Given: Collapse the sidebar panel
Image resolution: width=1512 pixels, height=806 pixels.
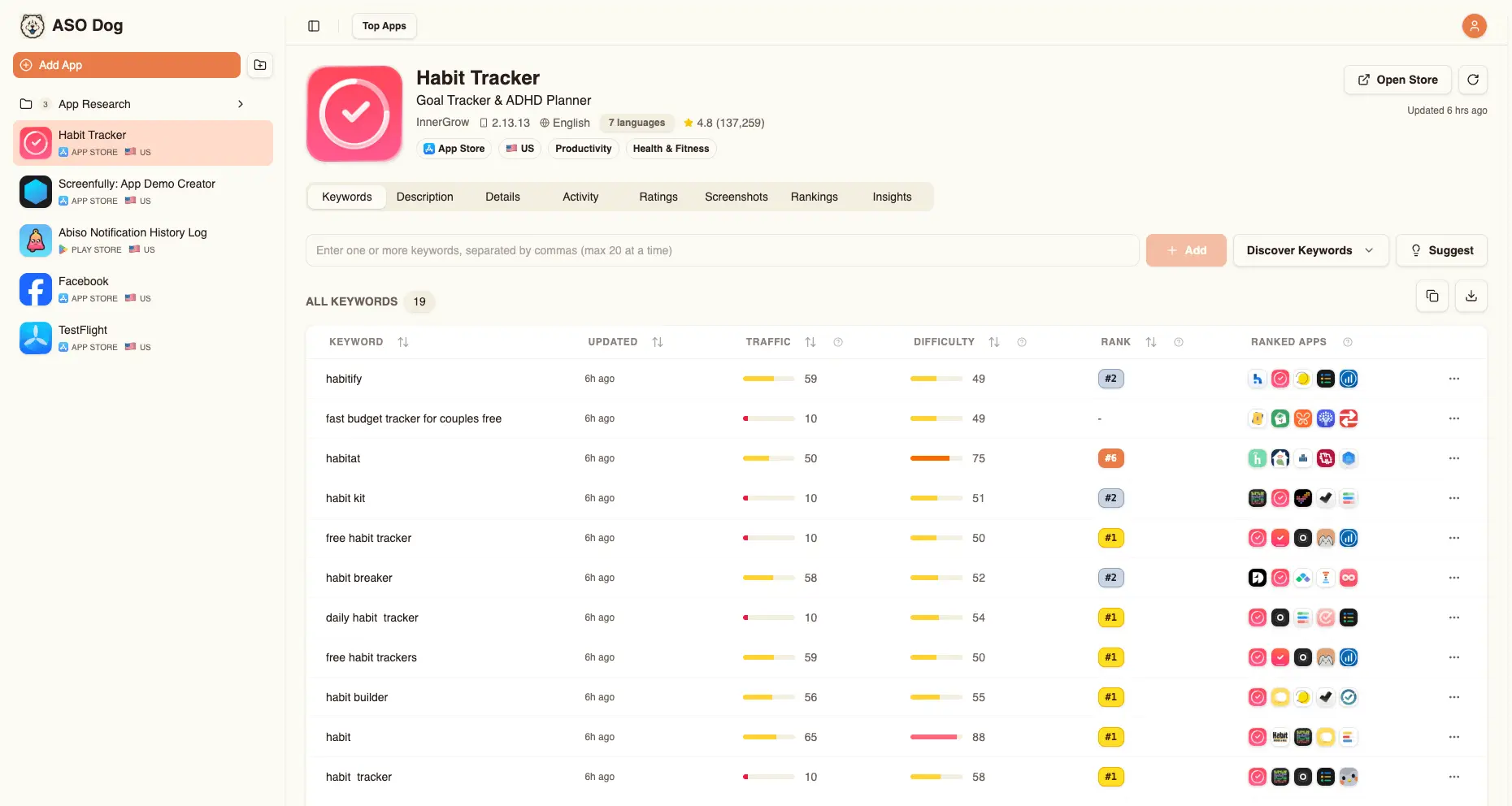Looking at the screenshot, I should (313, 26).
